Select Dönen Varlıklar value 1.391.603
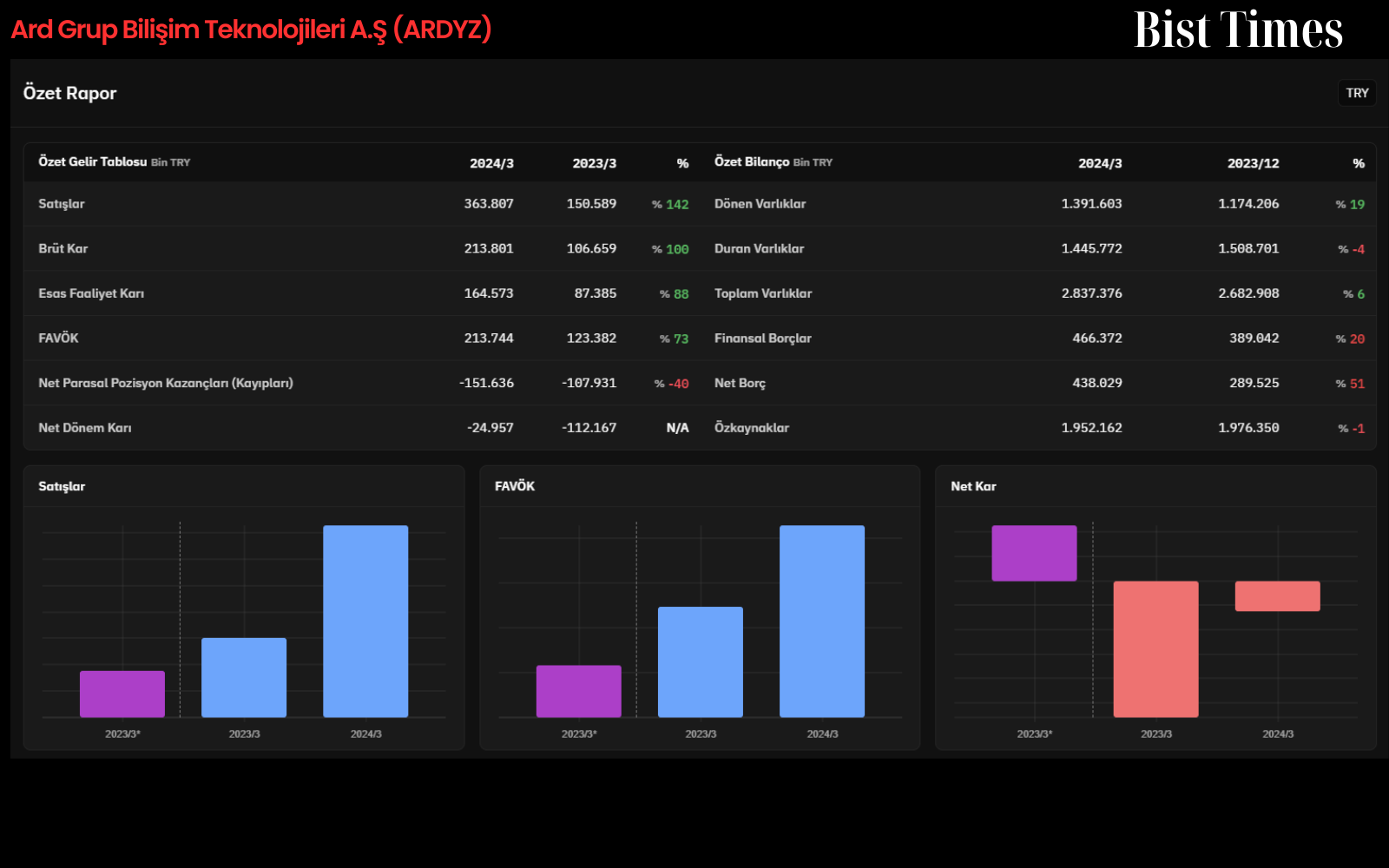The height and width of the screenshot is (868, 1389). coord(1091,204)
